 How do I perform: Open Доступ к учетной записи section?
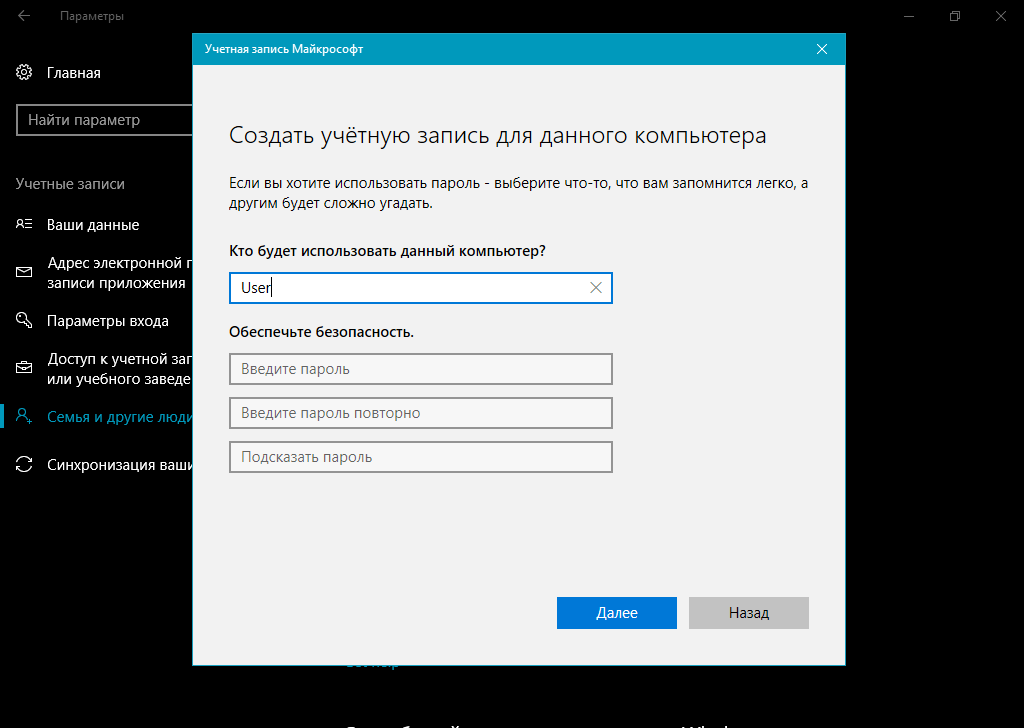pos(120,369)
